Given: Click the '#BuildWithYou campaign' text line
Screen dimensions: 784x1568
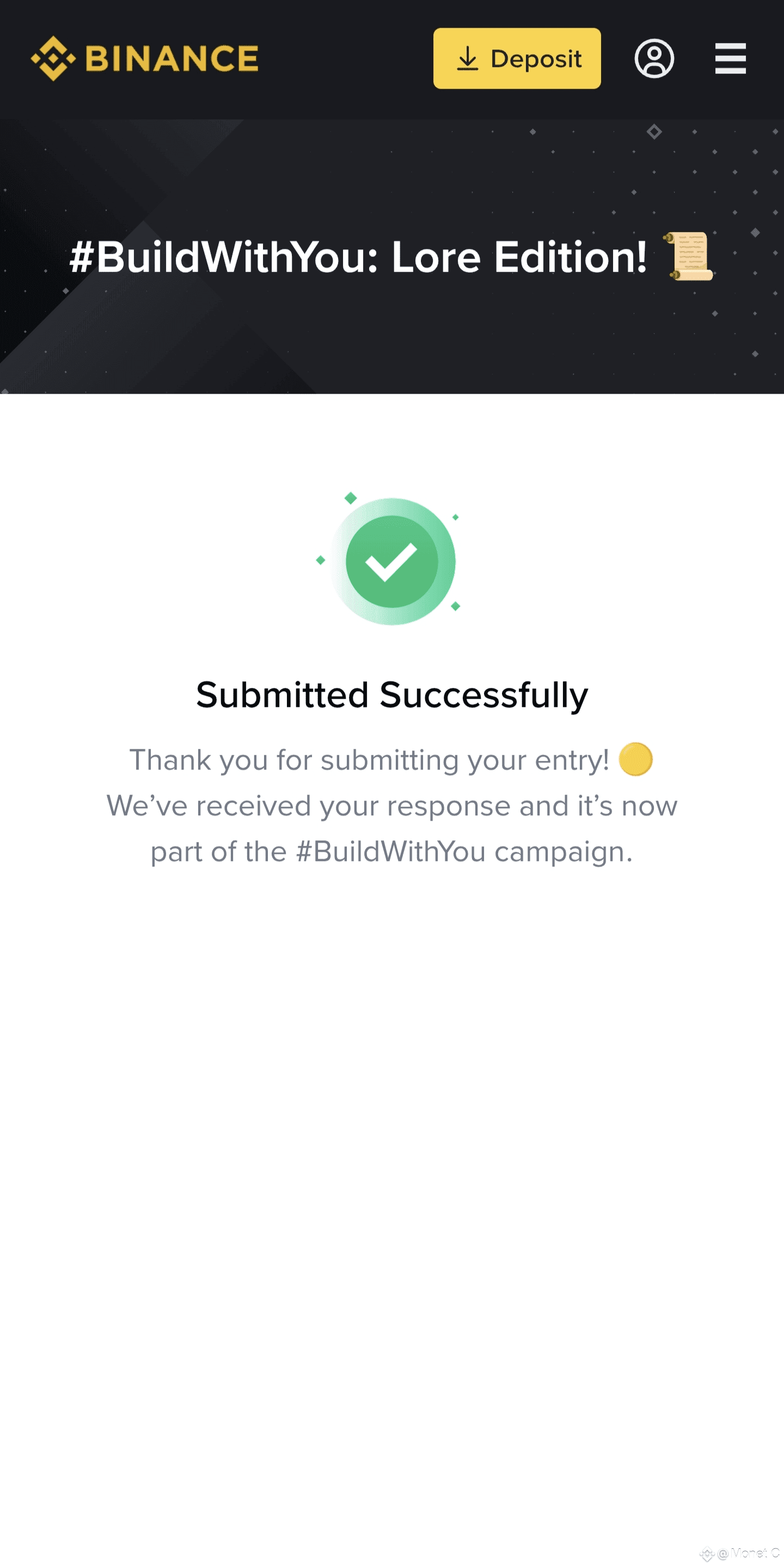Looking at the screenshot, I should [x=392, y=852].
